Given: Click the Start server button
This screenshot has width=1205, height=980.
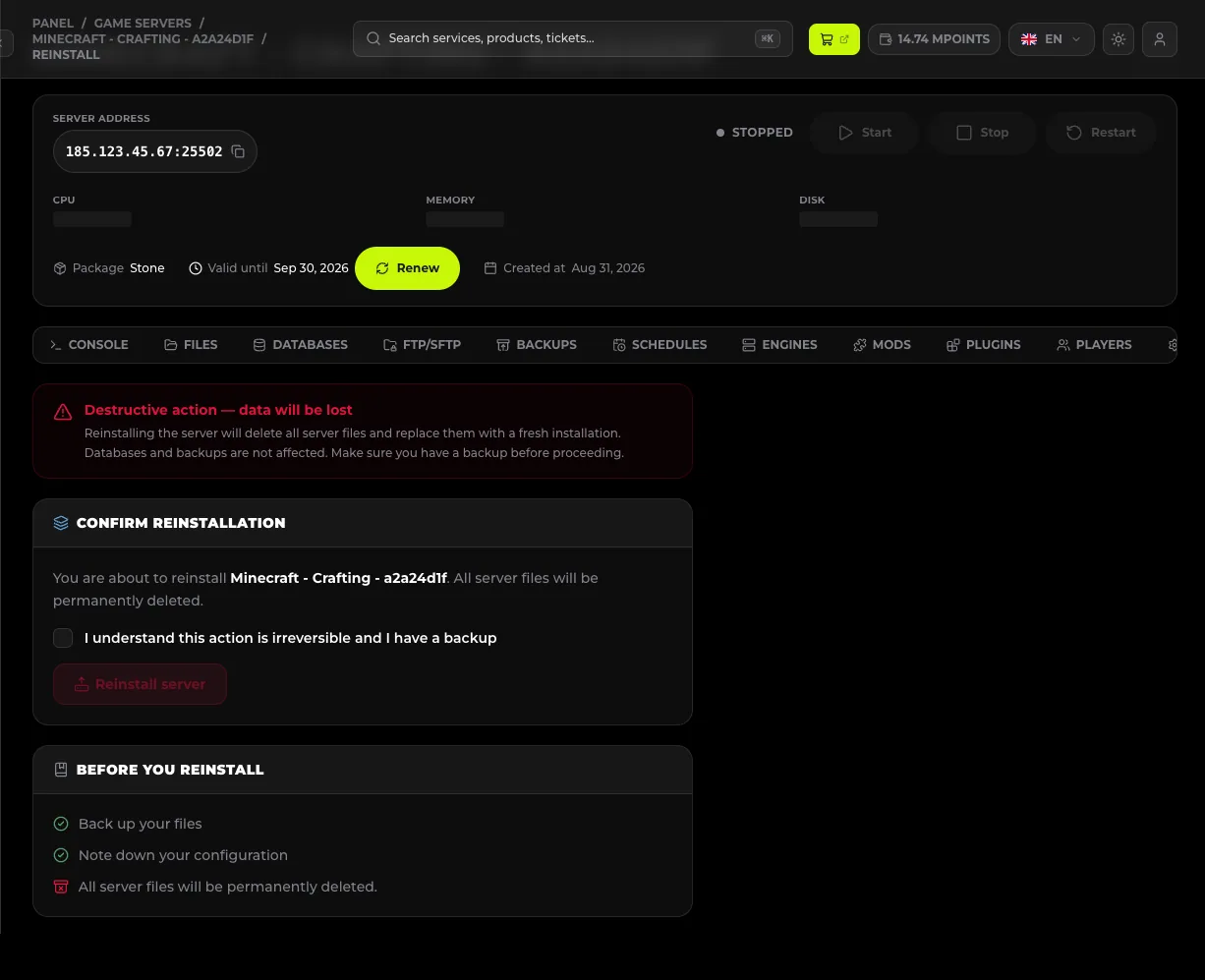Looking at the screenshot, I should coord(865,133).
